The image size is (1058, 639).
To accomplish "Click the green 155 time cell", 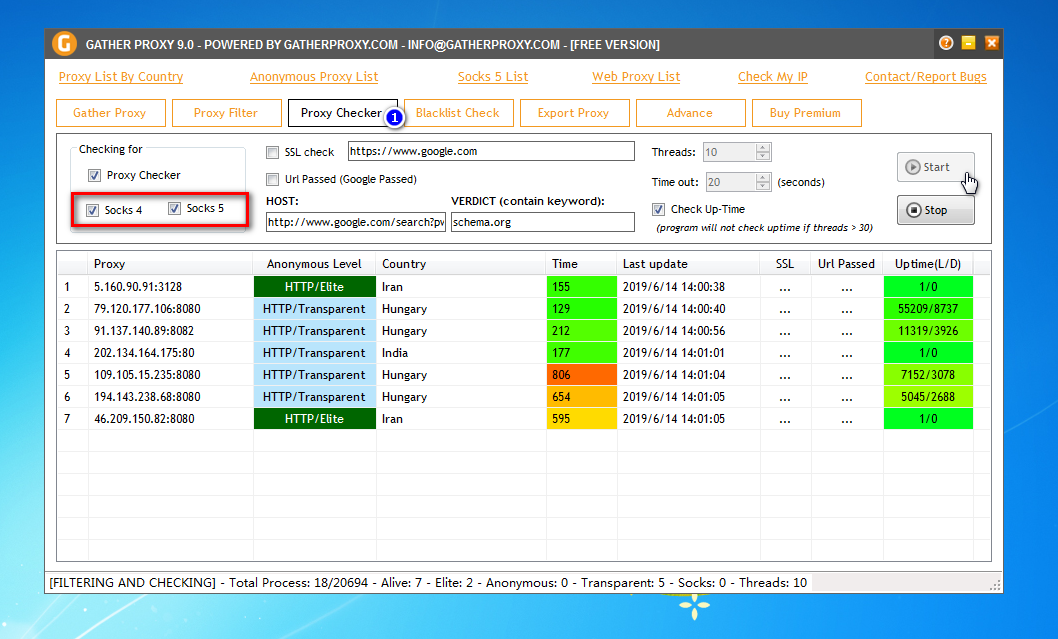I will 581,287.
